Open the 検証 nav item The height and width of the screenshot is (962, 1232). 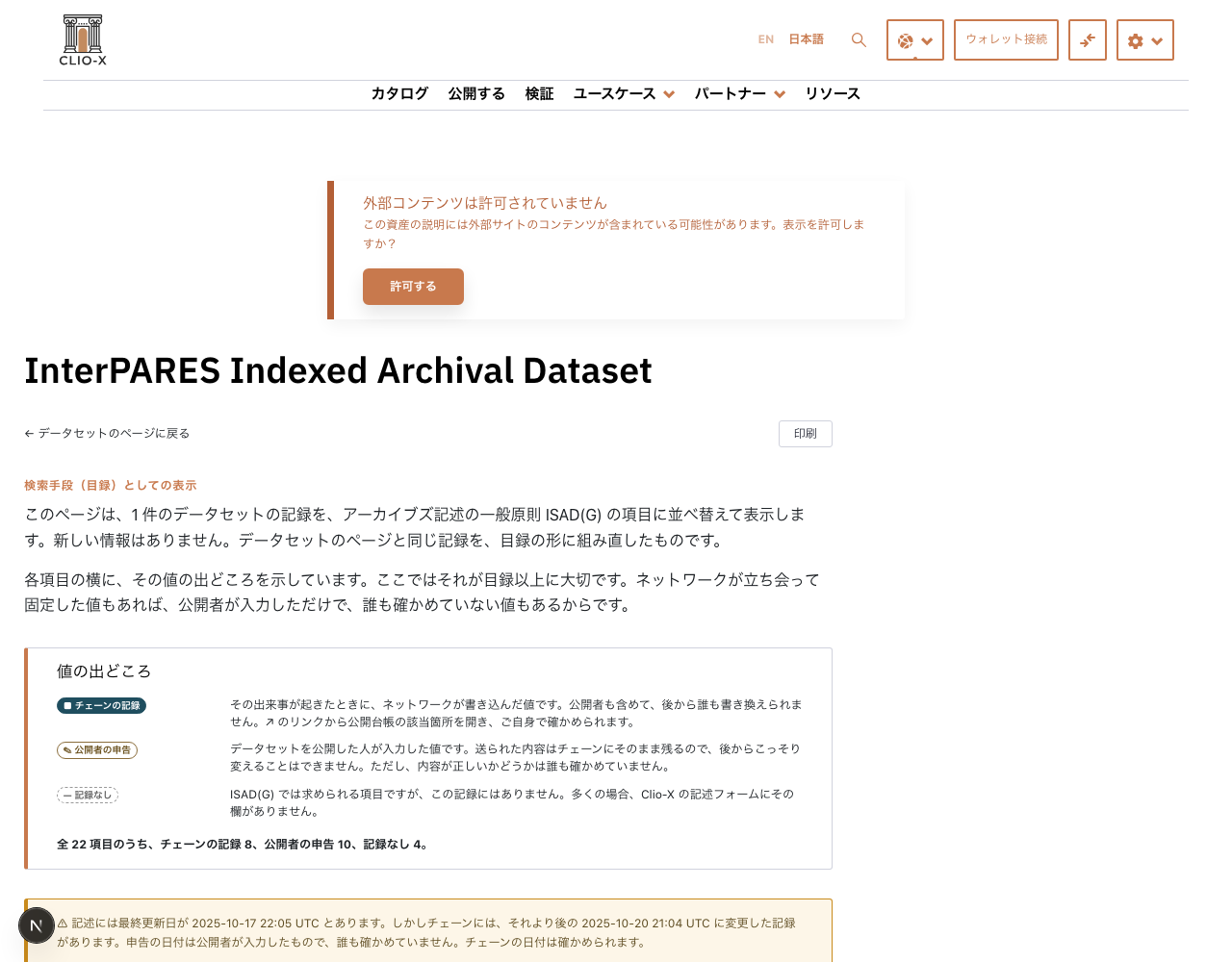point(539,93)
